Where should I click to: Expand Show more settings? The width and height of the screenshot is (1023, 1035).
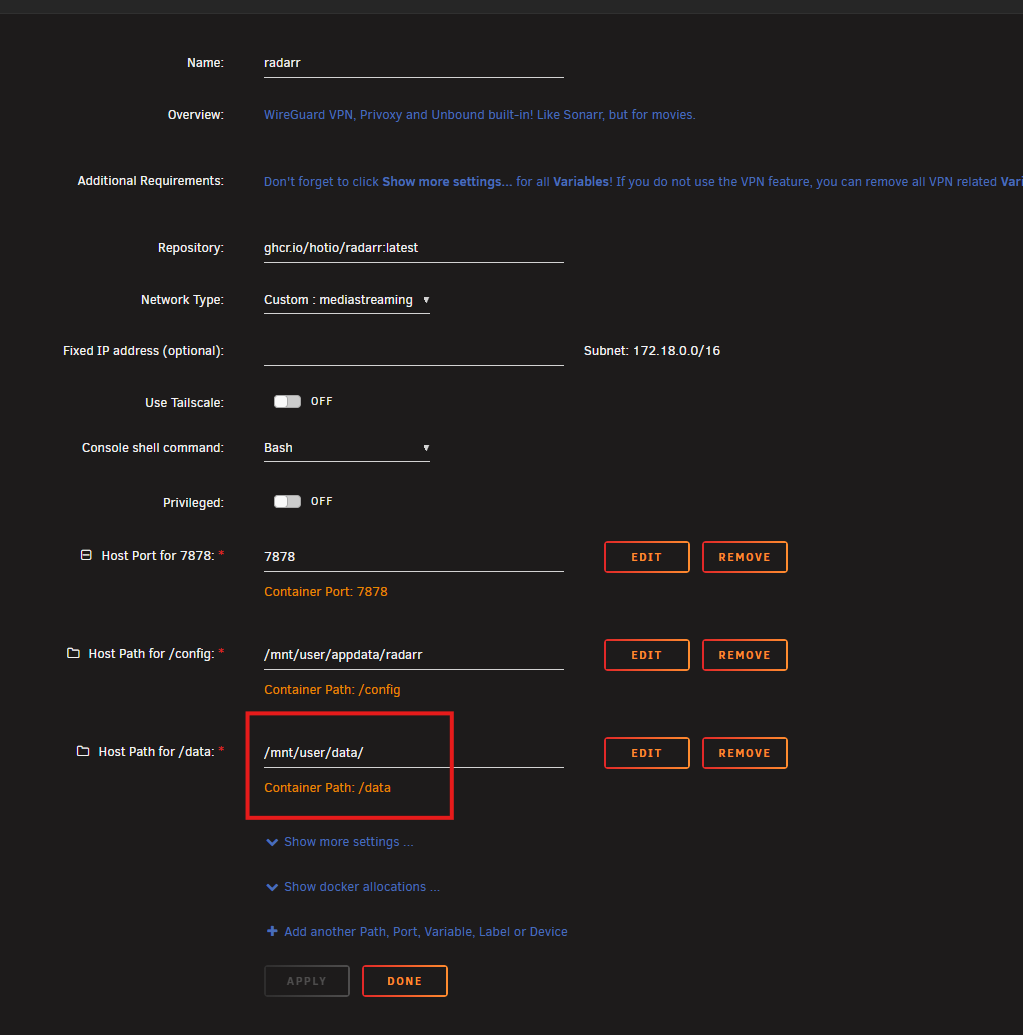coord(348,842)
